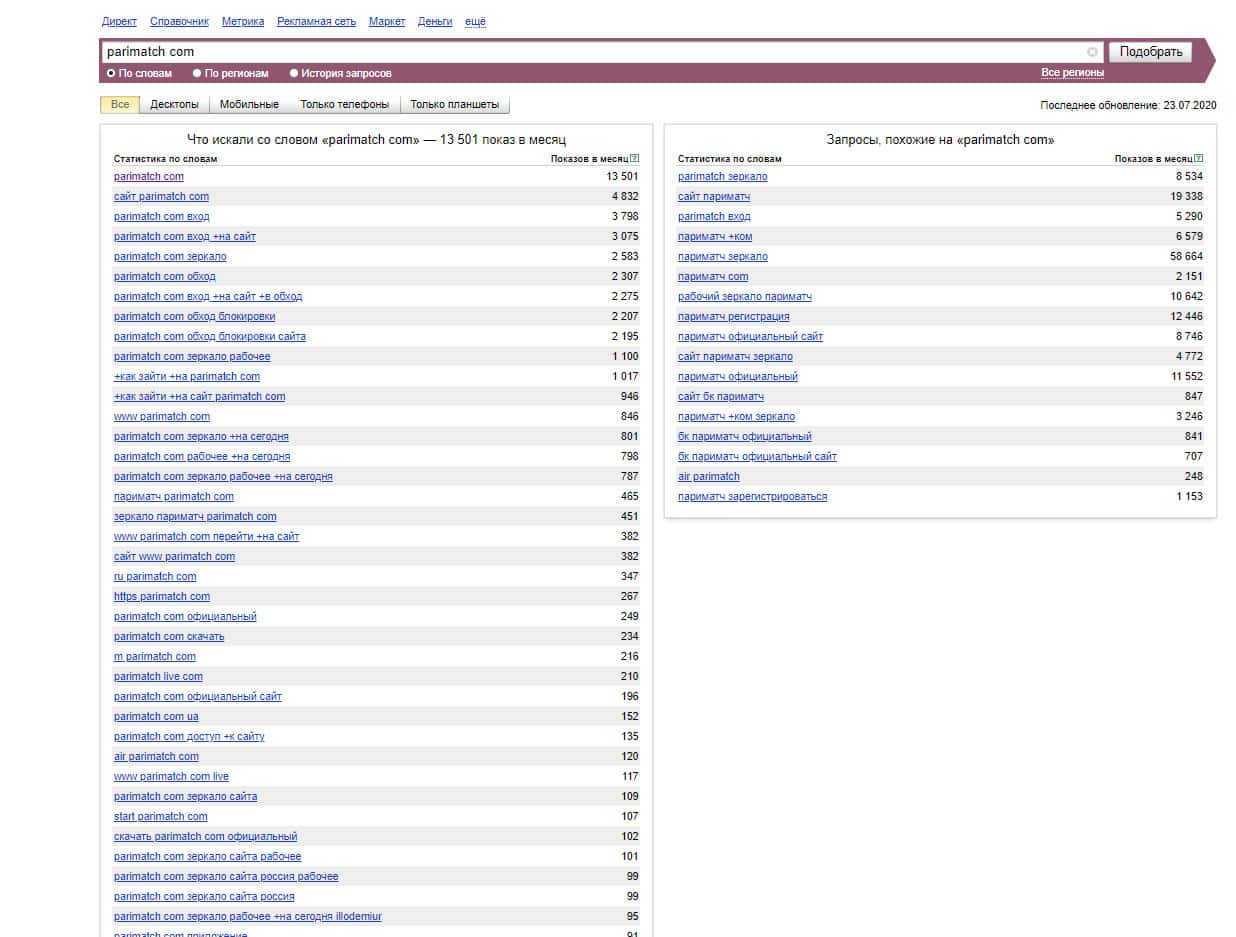Select the 'Мобильные' device tab
Image resolution: width=1236 pixels, height=937 pixels.
pos(249,105)
